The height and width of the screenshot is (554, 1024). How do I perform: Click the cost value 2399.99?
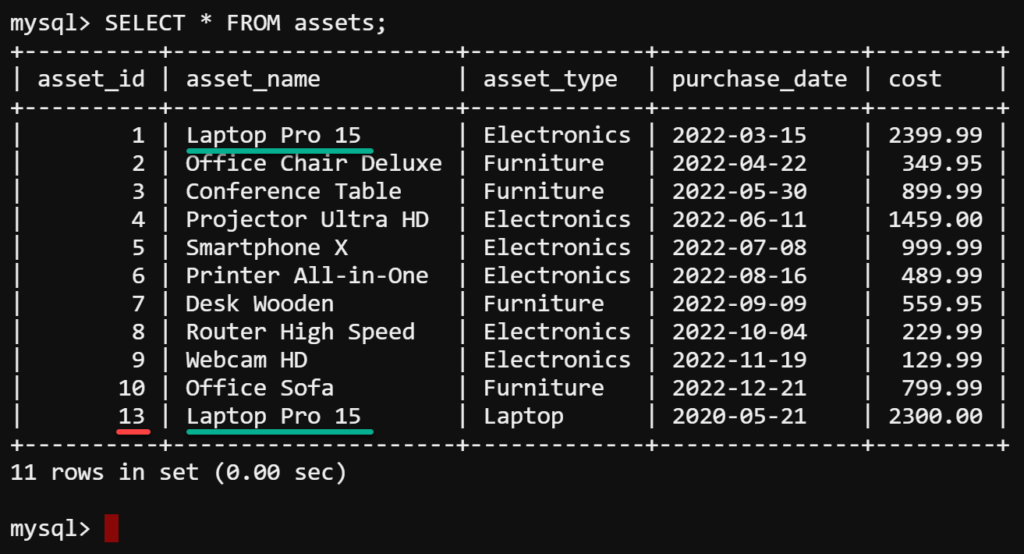coord(935,135)
